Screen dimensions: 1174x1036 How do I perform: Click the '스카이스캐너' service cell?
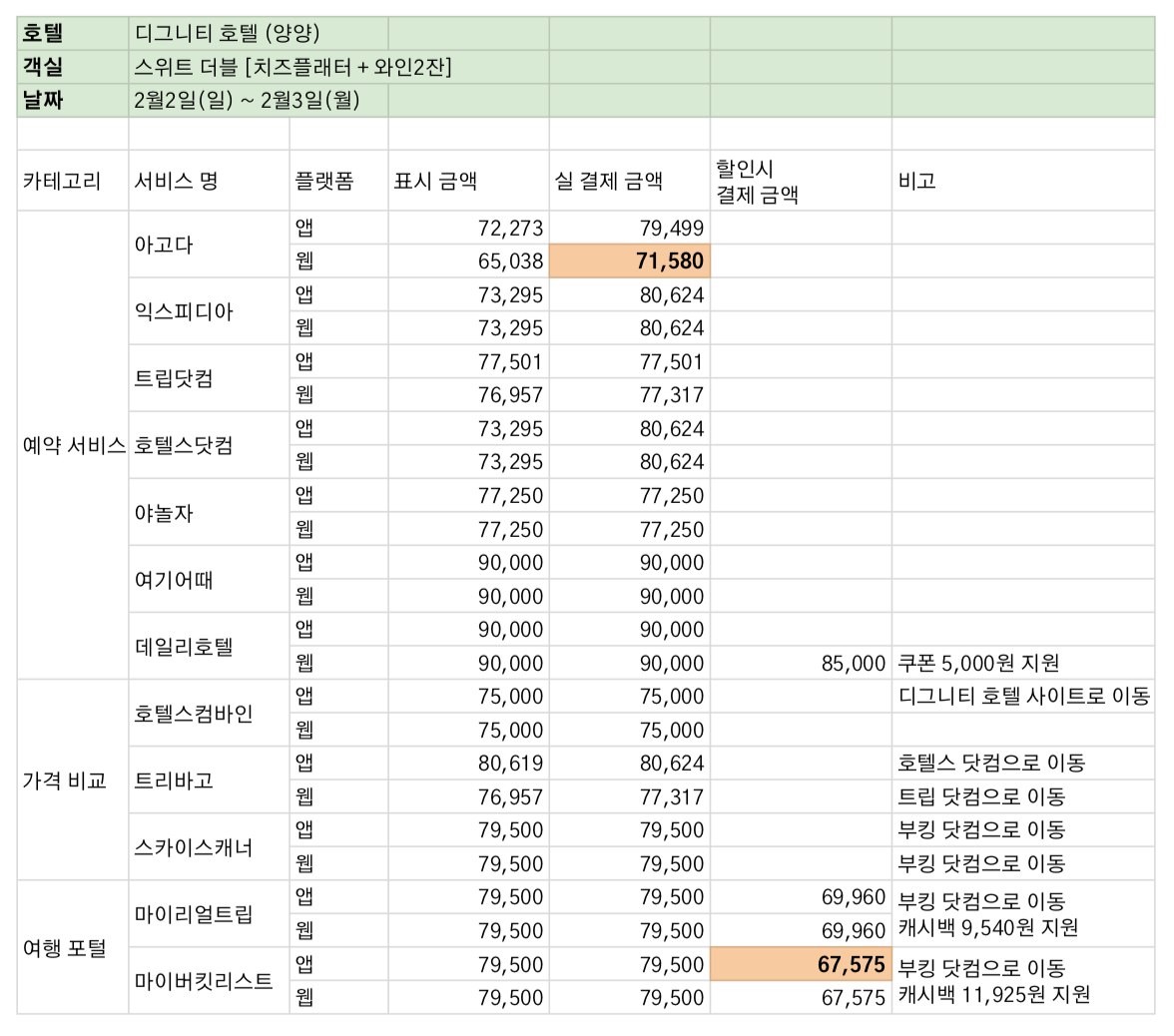click(x=209, y=847)
